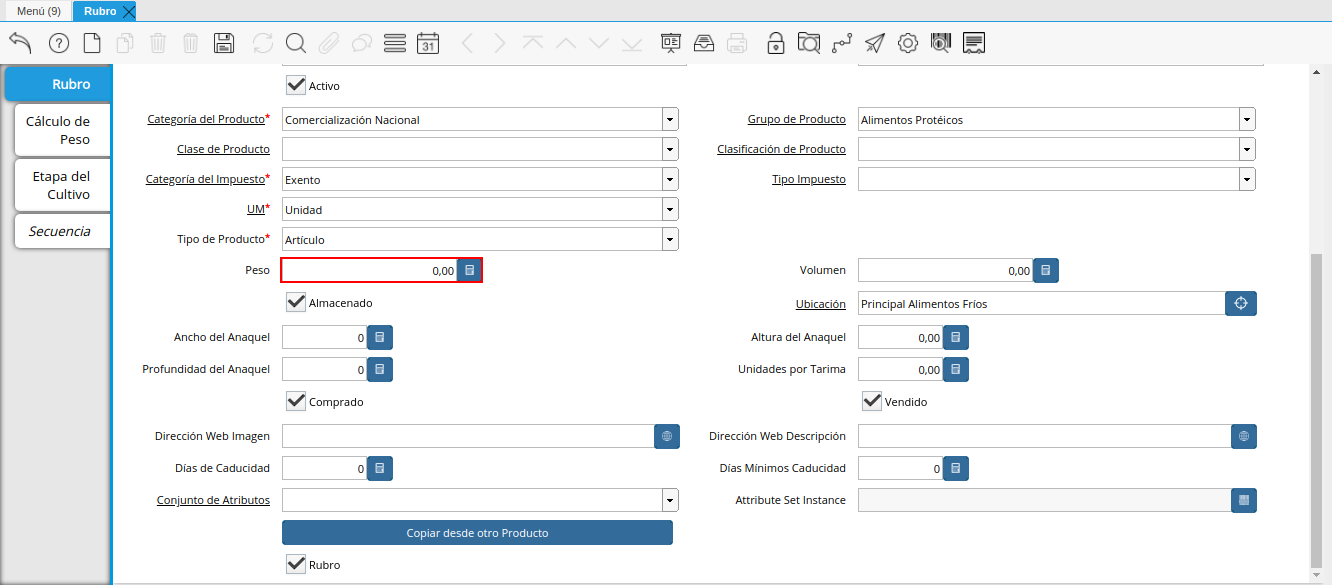Expand Categoría del Producto dropdown
This screenshot has width=1332, height=585.
tap(670, 120)
